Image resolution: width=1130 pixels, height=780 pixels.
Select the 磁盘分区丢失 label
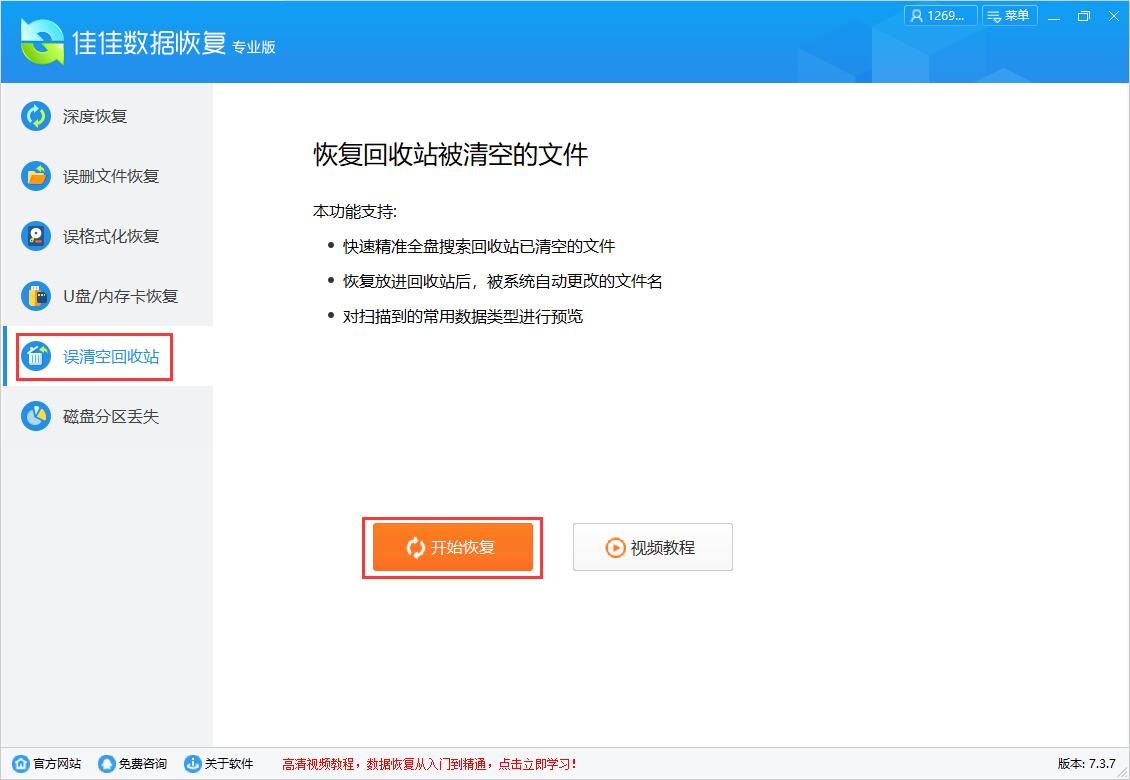click(111, 417)
